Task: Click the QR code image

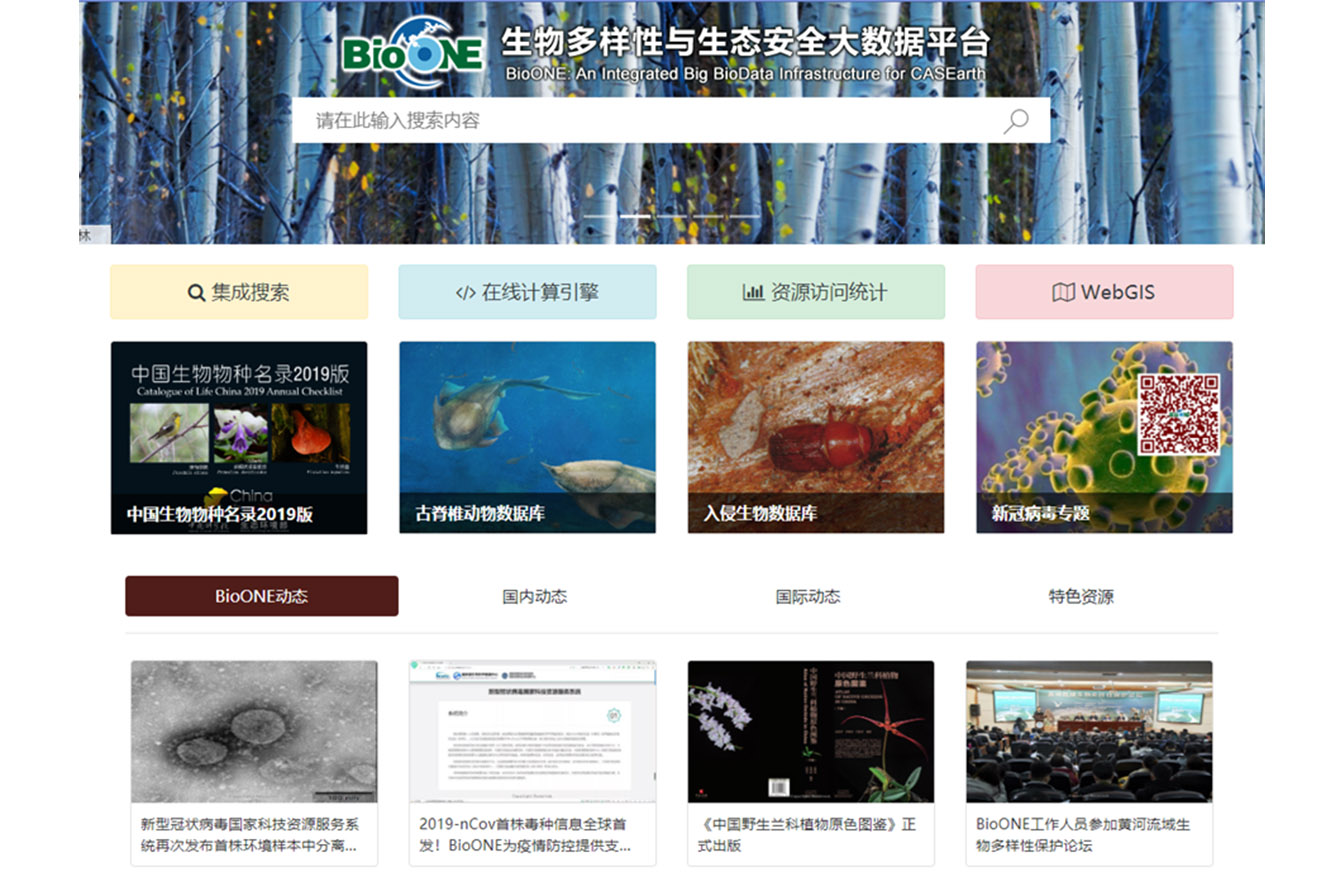Action: point(1180,414)
